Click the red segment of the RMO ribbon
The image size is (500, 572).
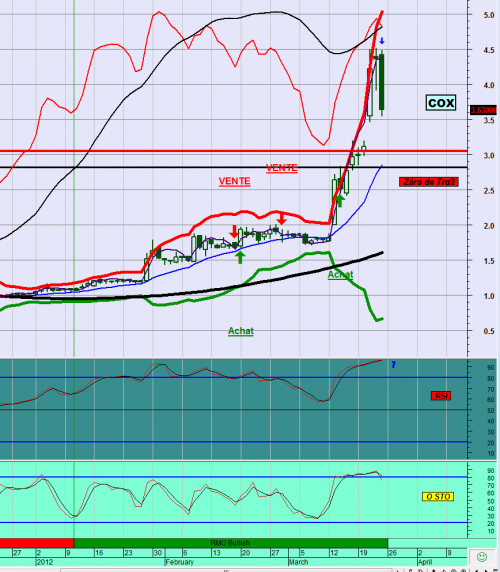click(37, 543)
